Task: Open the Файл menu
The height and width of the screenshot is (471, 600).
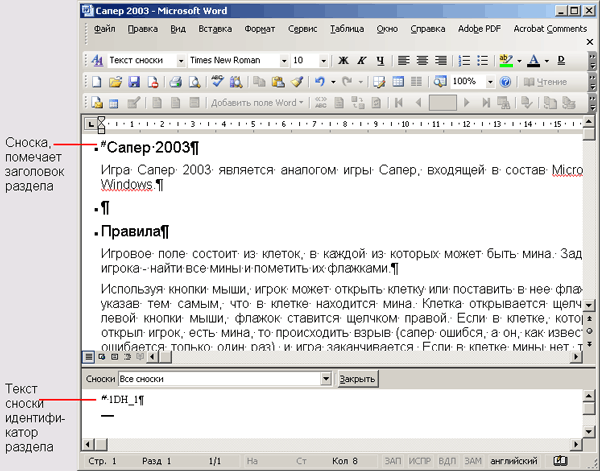Action: (x=104, y=29)
